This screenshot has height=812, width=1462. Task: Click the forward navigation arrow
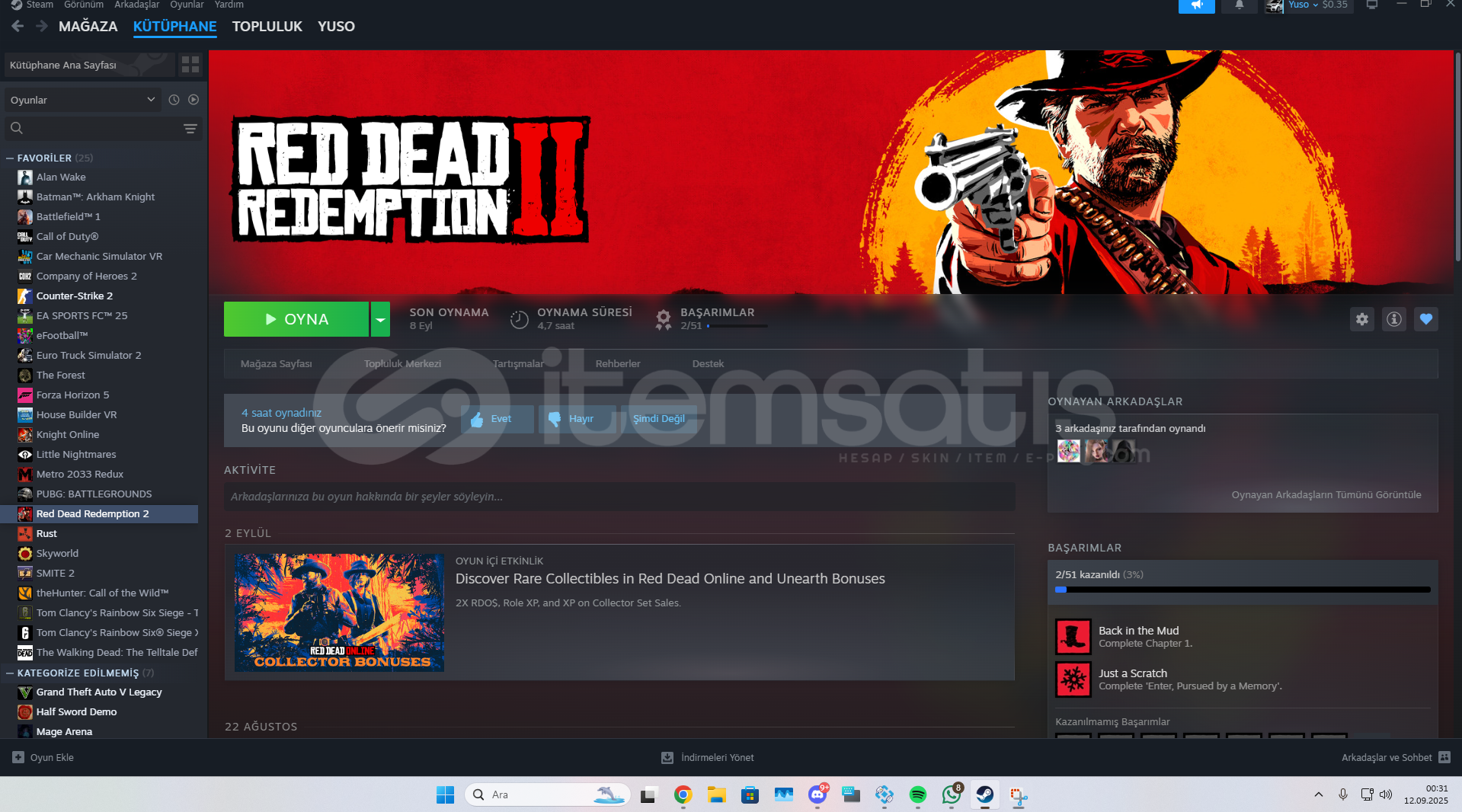point(42,26)
